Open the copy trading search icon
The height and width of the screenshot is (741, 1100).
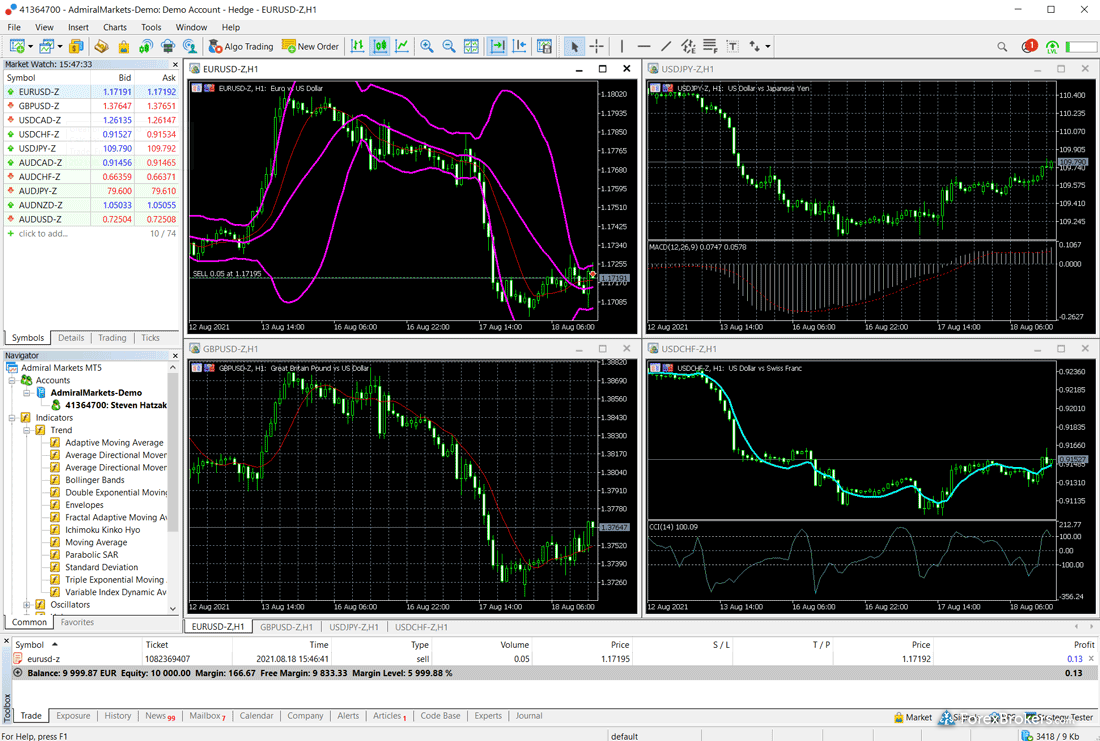(190, 46)
